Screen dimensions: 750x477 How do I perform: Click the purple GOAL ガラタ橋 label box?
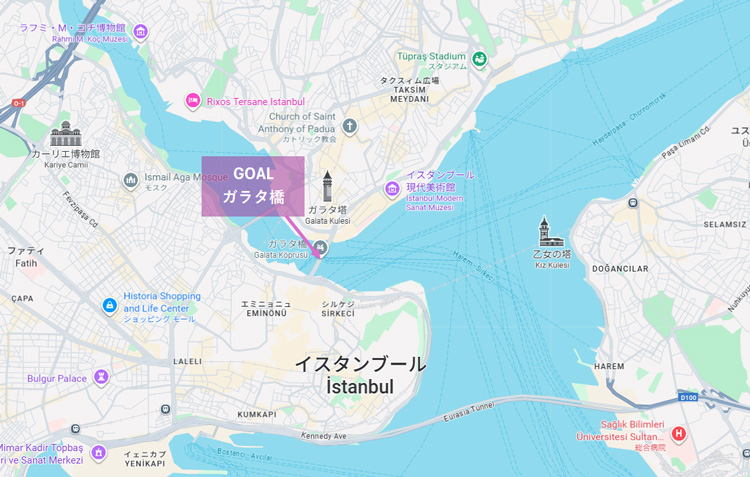[x=253, y=186]
